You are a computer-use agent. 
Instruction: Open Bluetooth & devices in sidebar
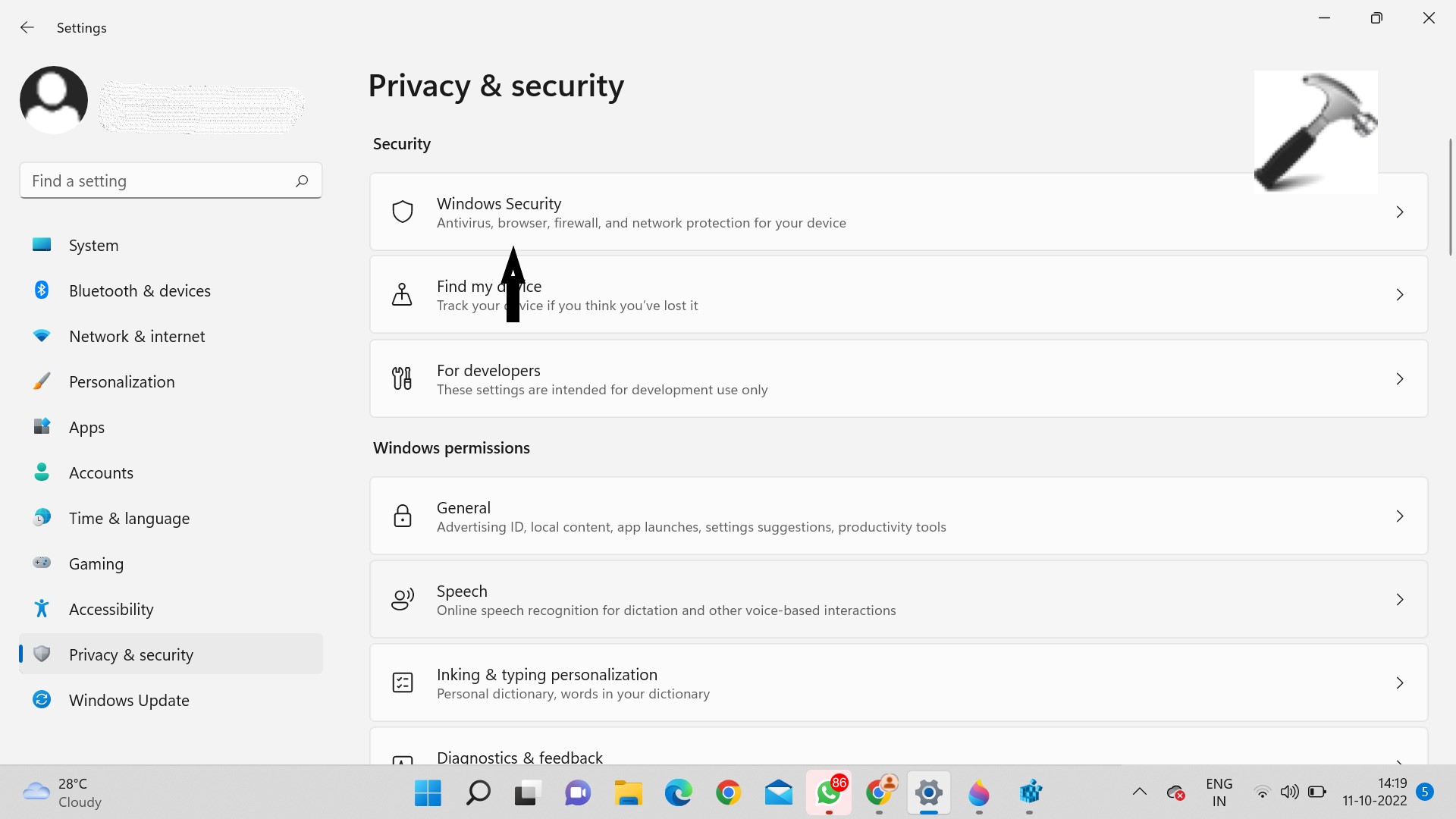tap(140, 291)
